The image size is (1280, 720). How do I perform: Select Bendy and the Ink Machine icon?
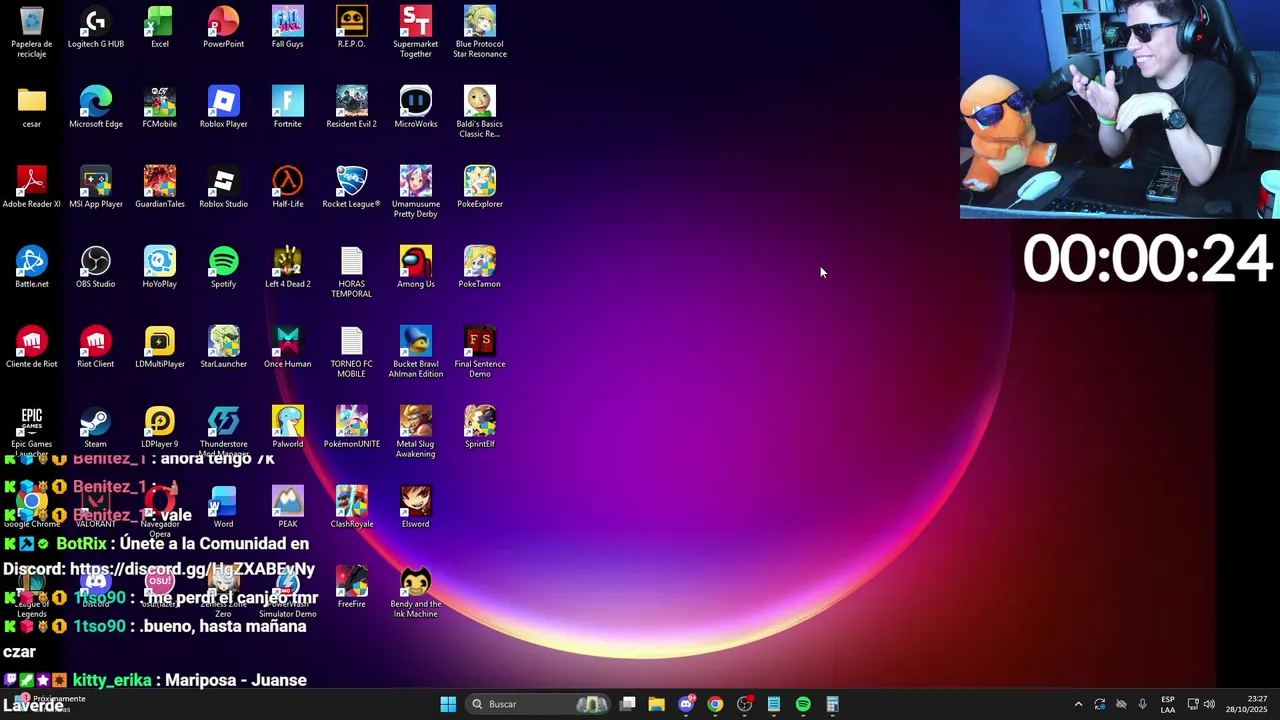[x=416, y=592]
